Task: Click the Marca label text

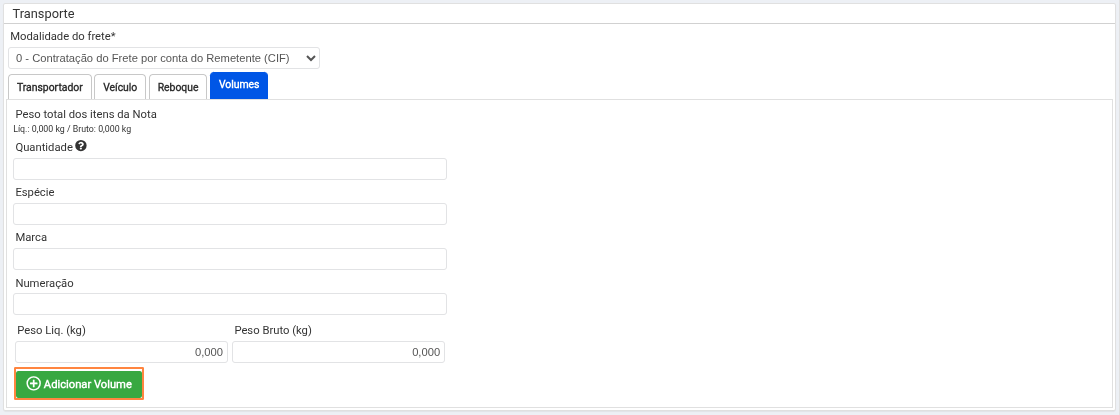Action: click(x=32, y=237)
